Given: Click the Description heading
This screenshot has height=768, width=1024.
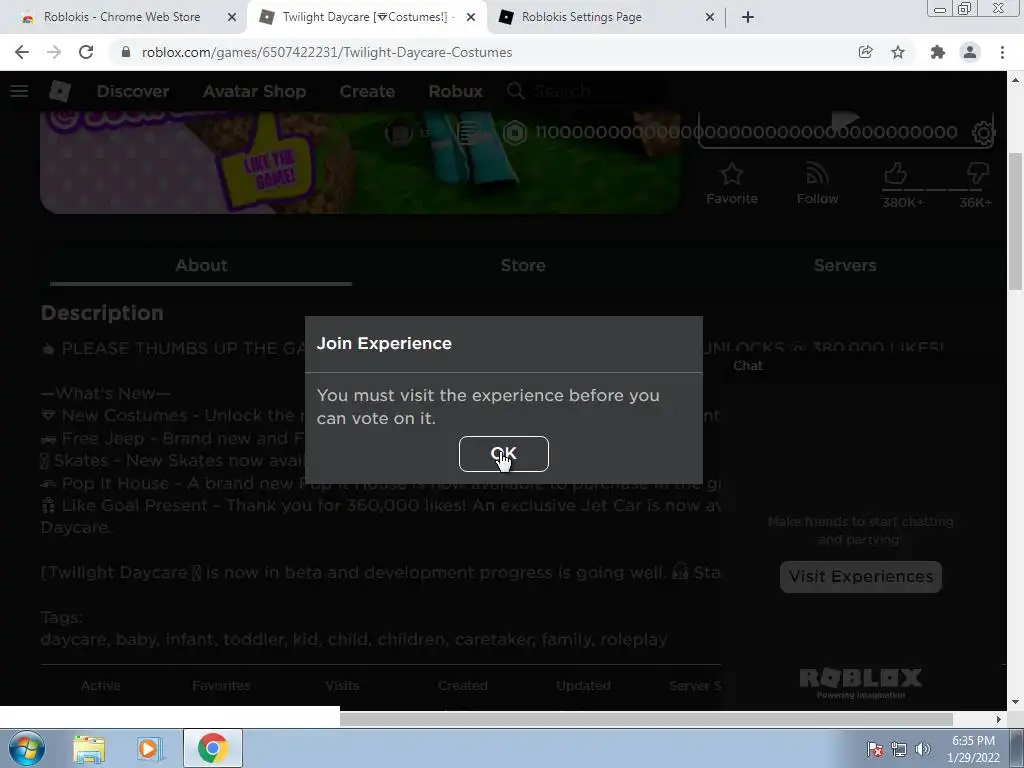Looking at the screenshot, I should coord(102,313).
